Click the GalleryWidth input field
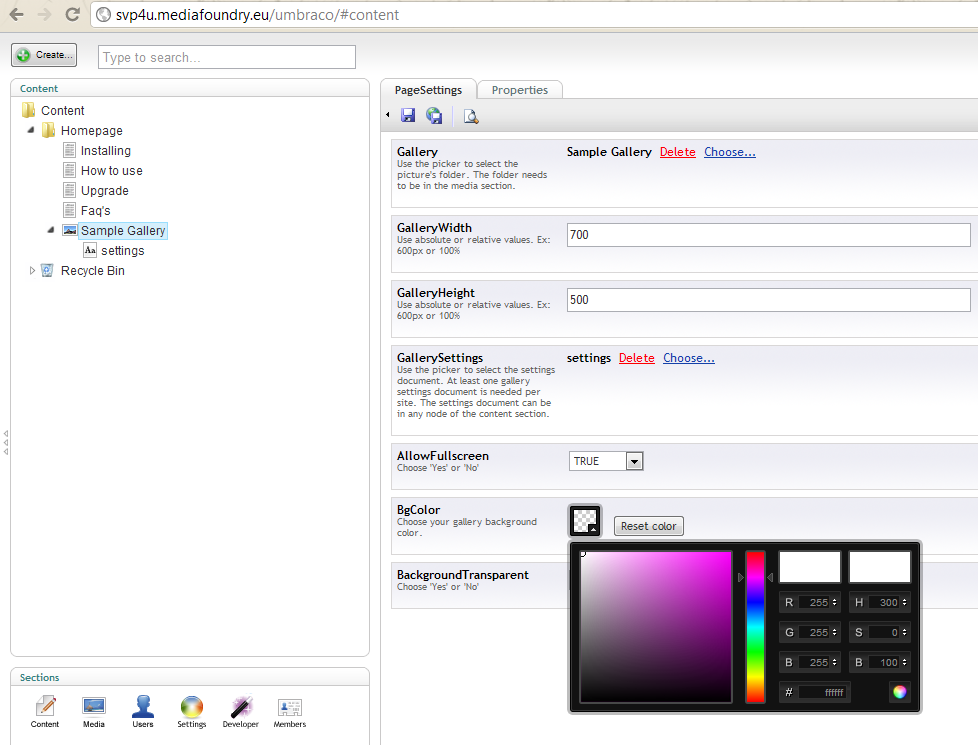Screen dimensions: 978x745 (768, 235)
